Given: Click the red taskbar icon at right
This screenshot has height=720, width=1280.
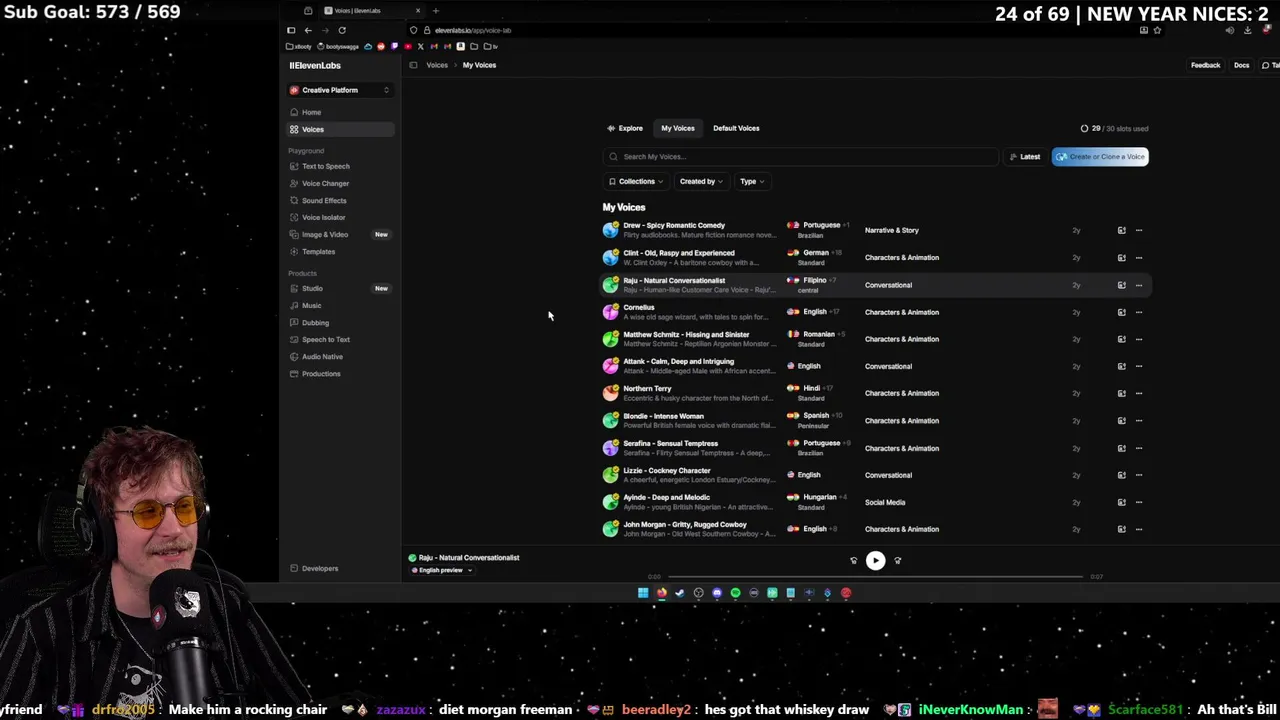Looking at the screenshot, I should click(x=846, y=593).
